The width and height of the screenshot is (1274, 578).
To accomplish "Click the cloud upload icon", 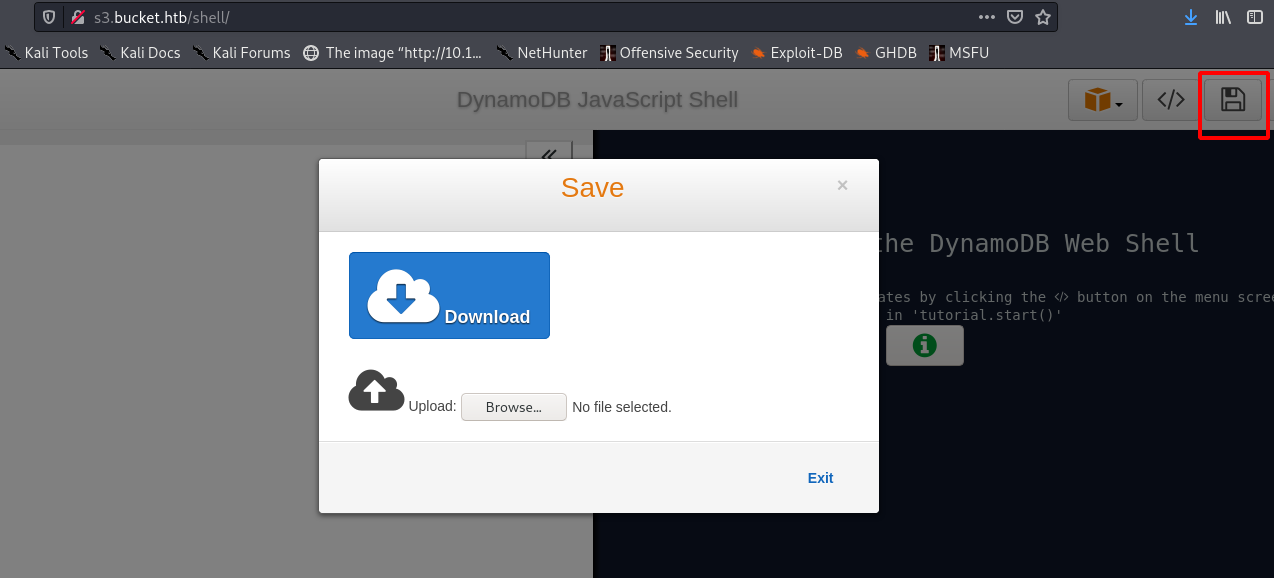I will click(375, 390).
